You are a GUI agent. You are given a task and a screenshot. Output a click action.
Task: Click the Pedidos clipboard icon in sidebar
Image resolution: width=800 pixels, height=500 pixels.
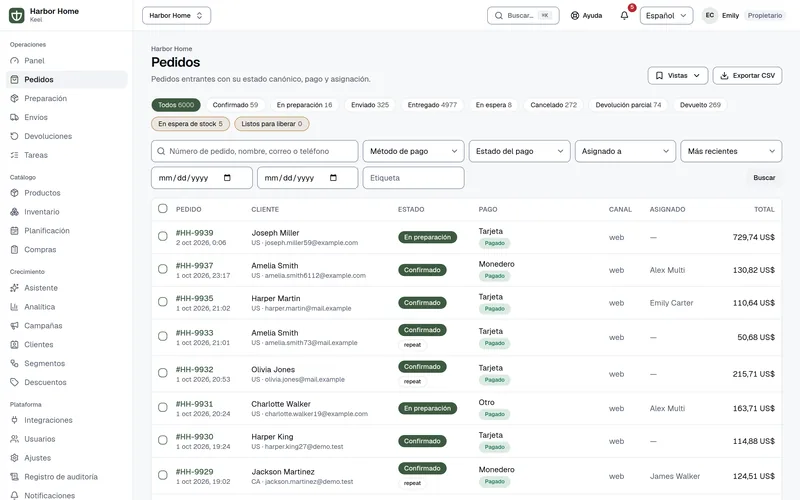pyautogui.click(x=14, y=80)
